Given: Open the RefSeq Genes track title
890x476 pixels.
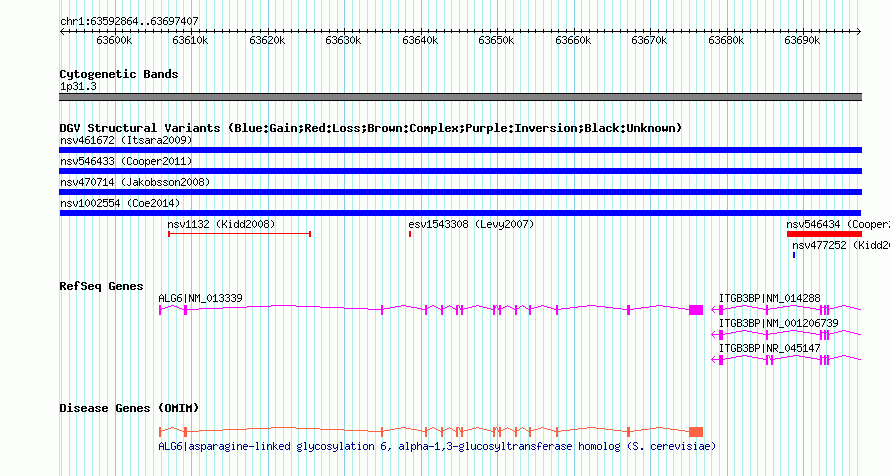Looking at the screenshot, I should click(x=101, y=286).
